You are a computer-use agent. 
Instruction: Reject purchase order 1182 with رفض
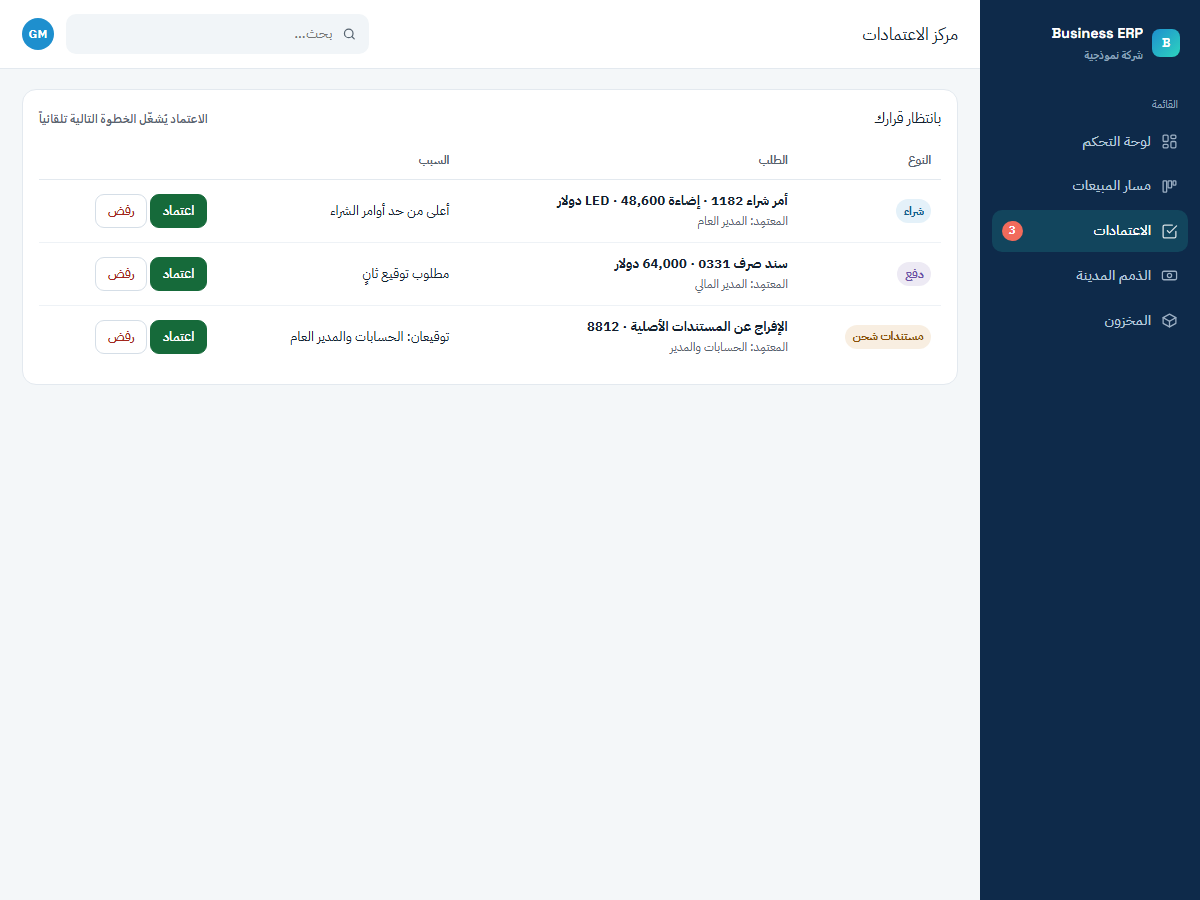coord(121,211)
